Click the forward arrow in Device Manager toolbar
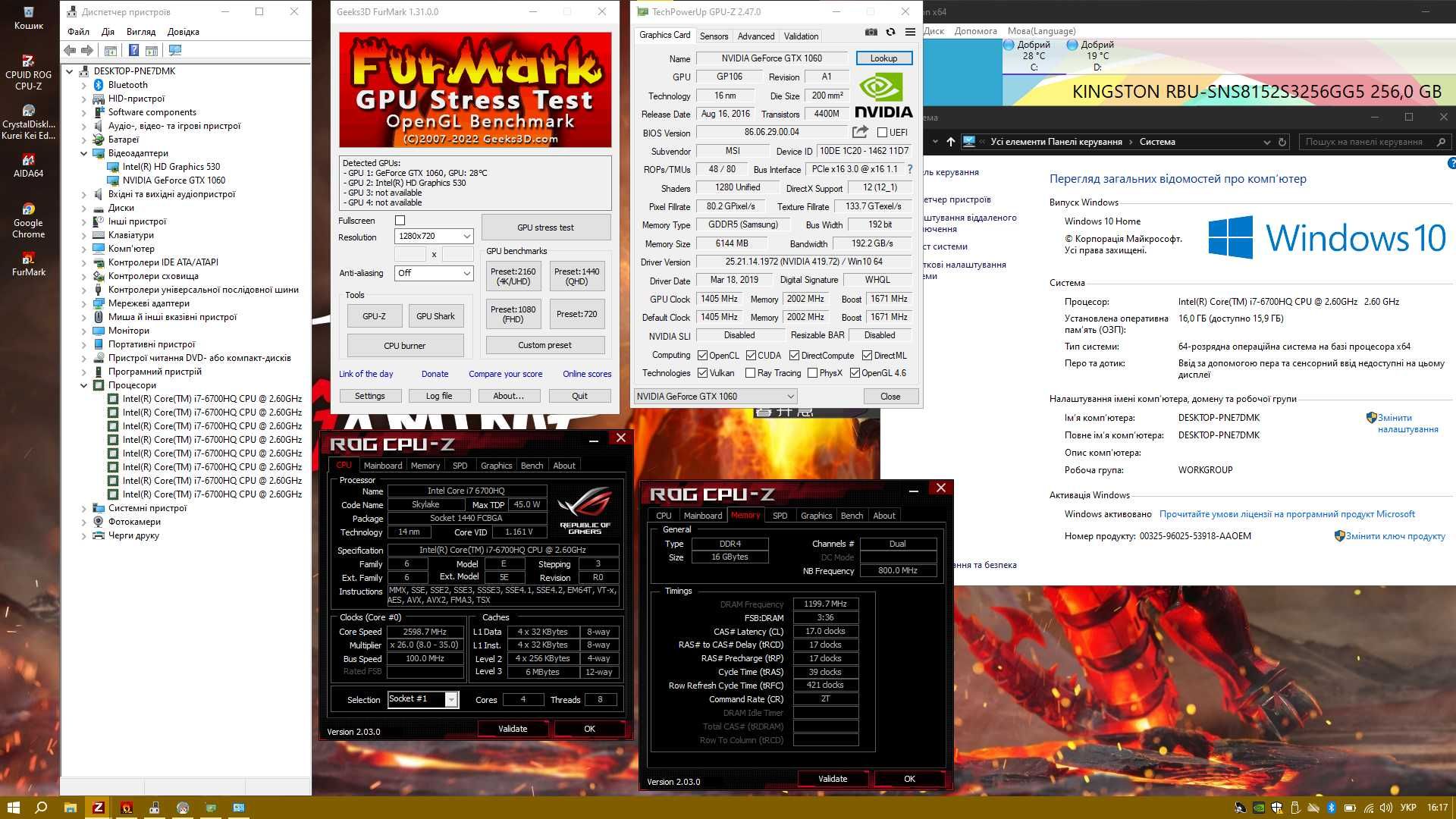 [x=87, y=50]
